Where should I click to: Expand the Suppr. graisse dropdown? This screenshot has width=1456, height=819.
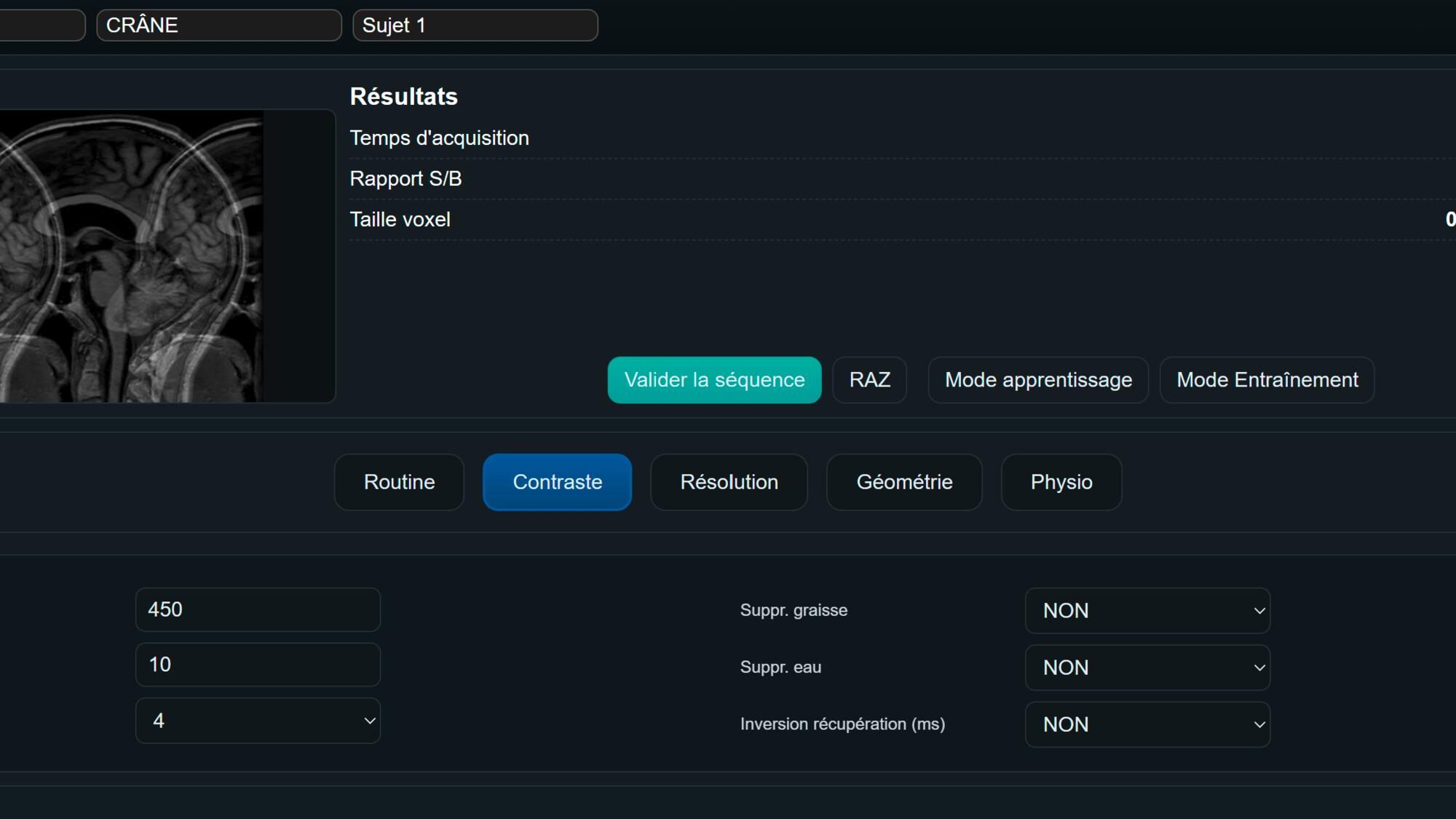point(1147,611)
